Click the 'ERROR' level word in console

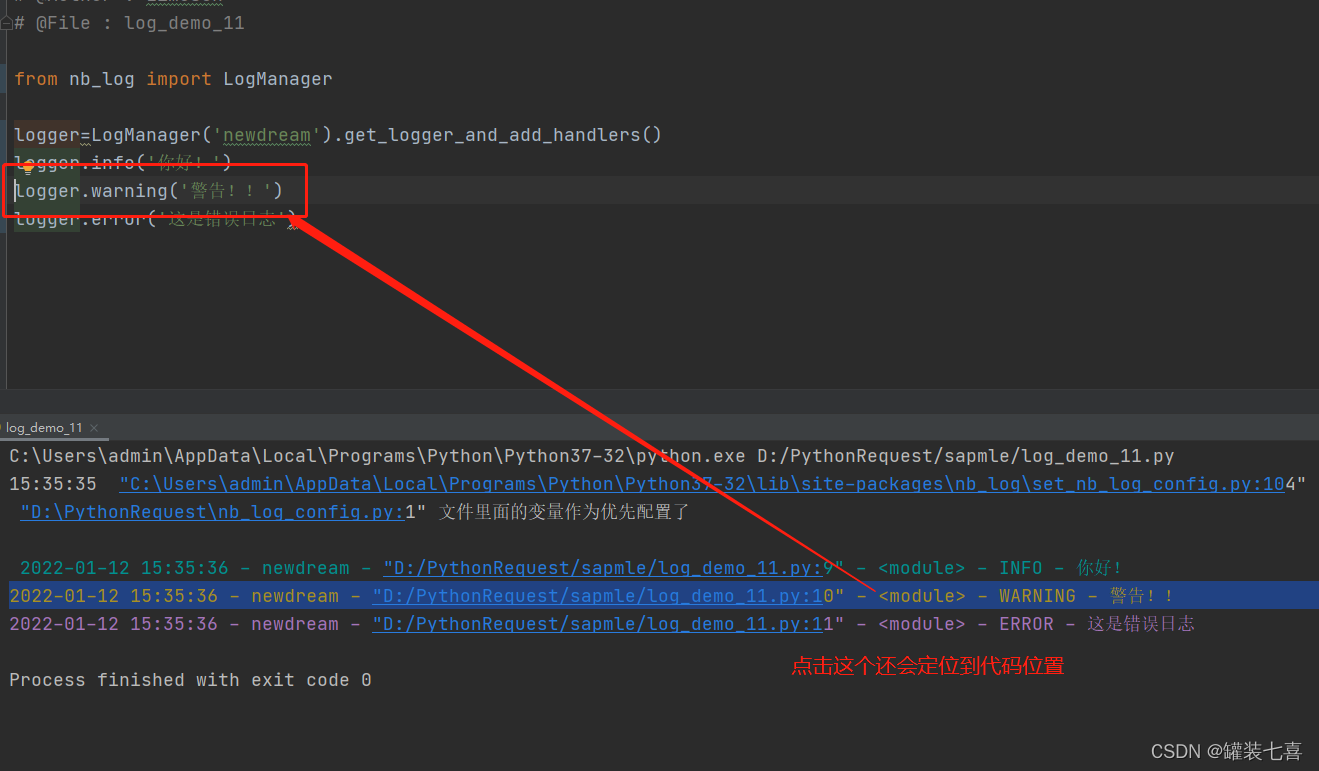pyautogui.click(x=1026, y=624)
